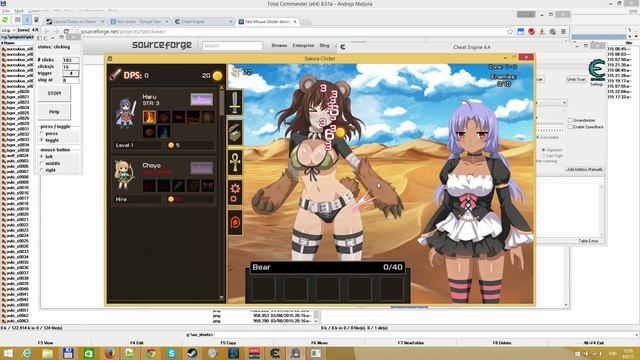This screenshot has width=640, height=360.
Task: Select the press radio button in clicker
Action: tap(42, 133)
